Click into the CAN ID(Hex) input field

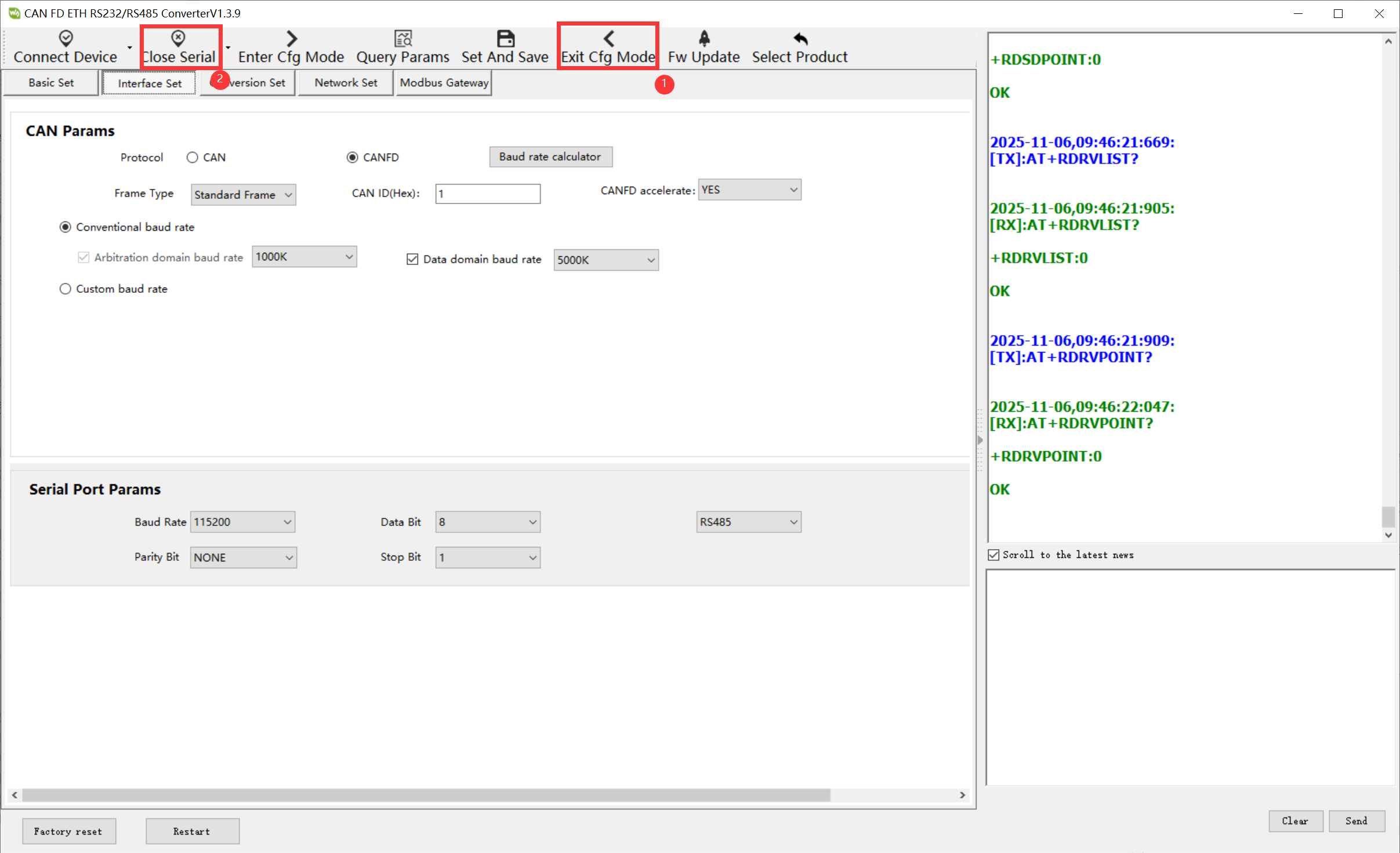(487, 194)
